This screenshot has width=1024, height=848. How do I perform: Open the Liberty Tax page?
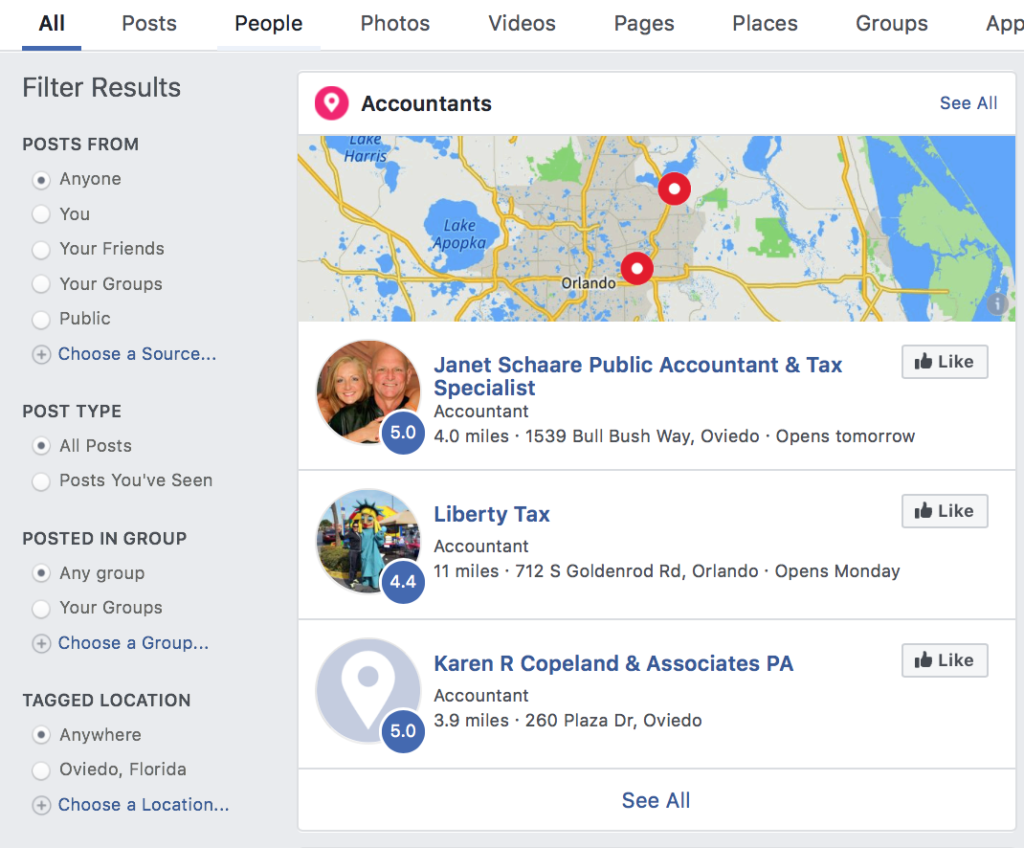tap(491, 513)
